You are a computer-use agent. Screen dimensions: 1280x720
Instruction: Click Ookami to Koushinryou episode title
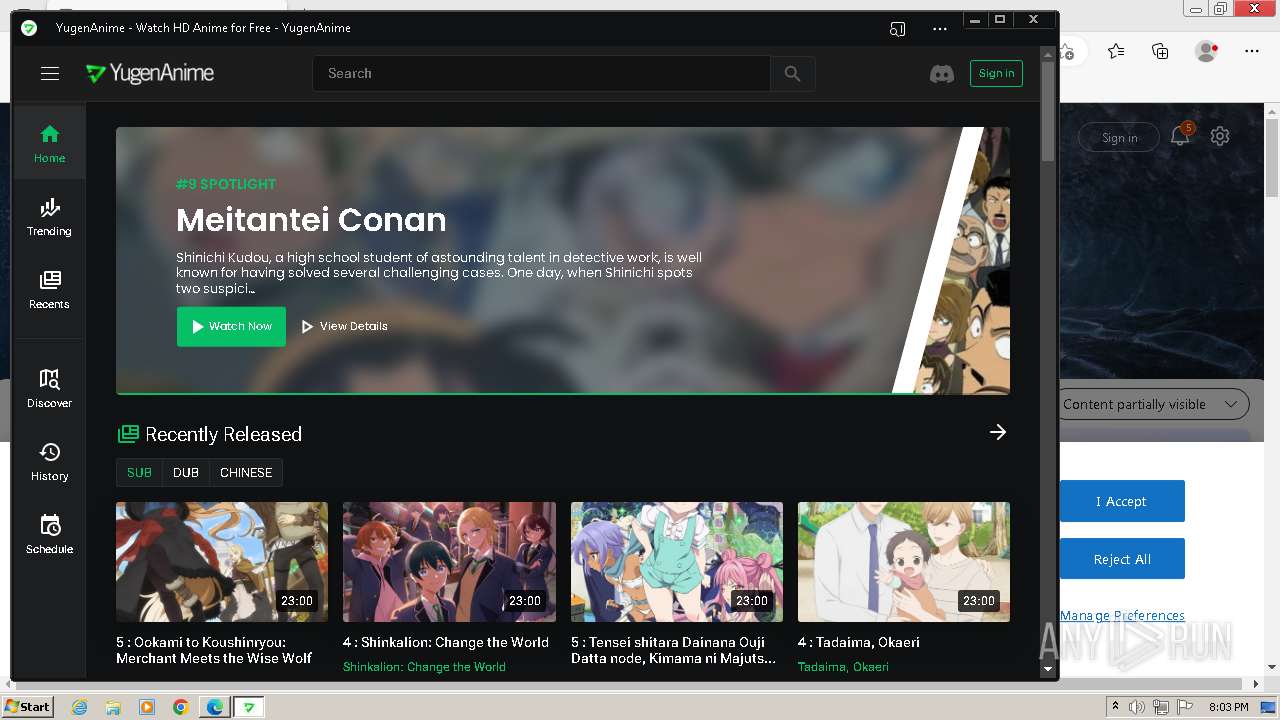tap(214, 650)
